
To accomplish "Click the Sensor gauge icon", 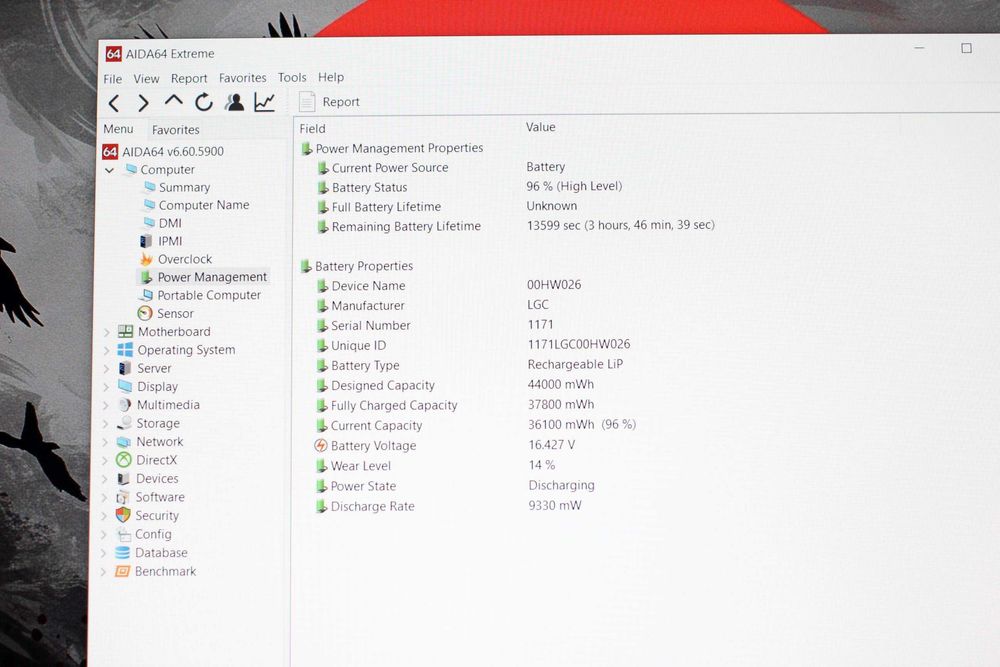I will click(x=145, y=313).
